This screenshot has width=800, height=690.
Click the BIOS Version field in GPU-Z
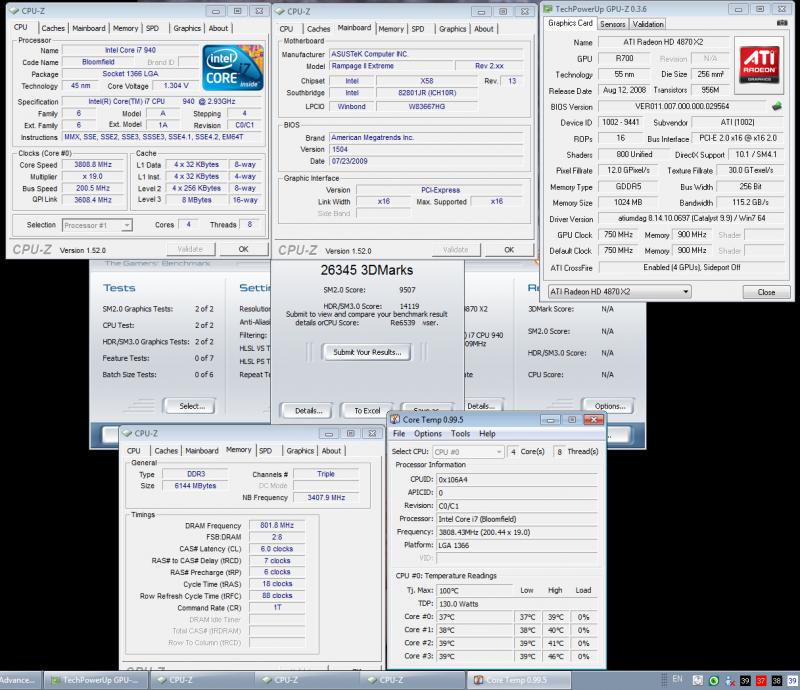(682, 106)
